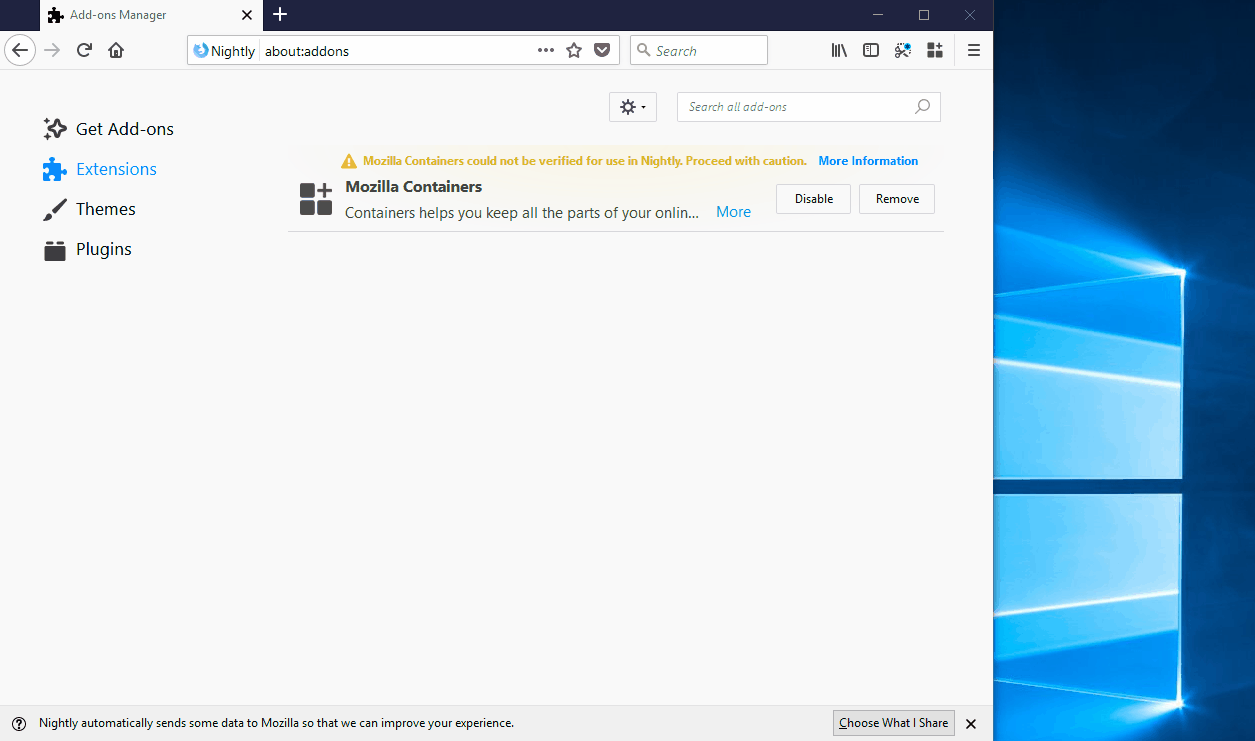This screenshot has width=1255, height=741.
Task: Click the forward navigation arrow
Action: pos(52,50)
